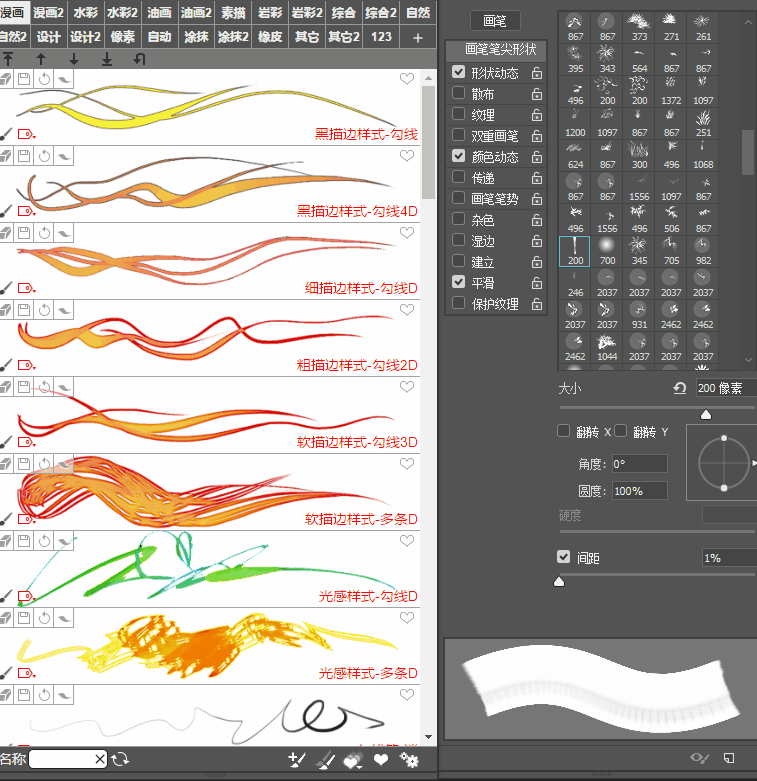
Task: Select brush tip thumbnail labeled 700
Action: [607, 252]
